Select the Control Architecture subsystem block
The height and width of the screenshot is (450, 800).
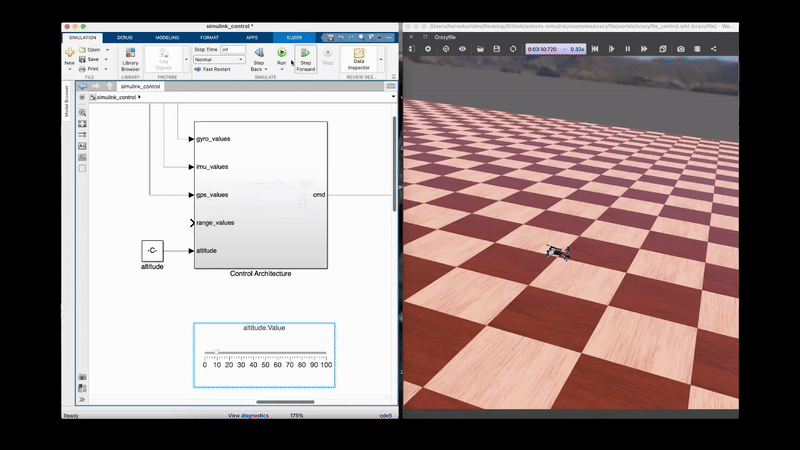[261, 195]
